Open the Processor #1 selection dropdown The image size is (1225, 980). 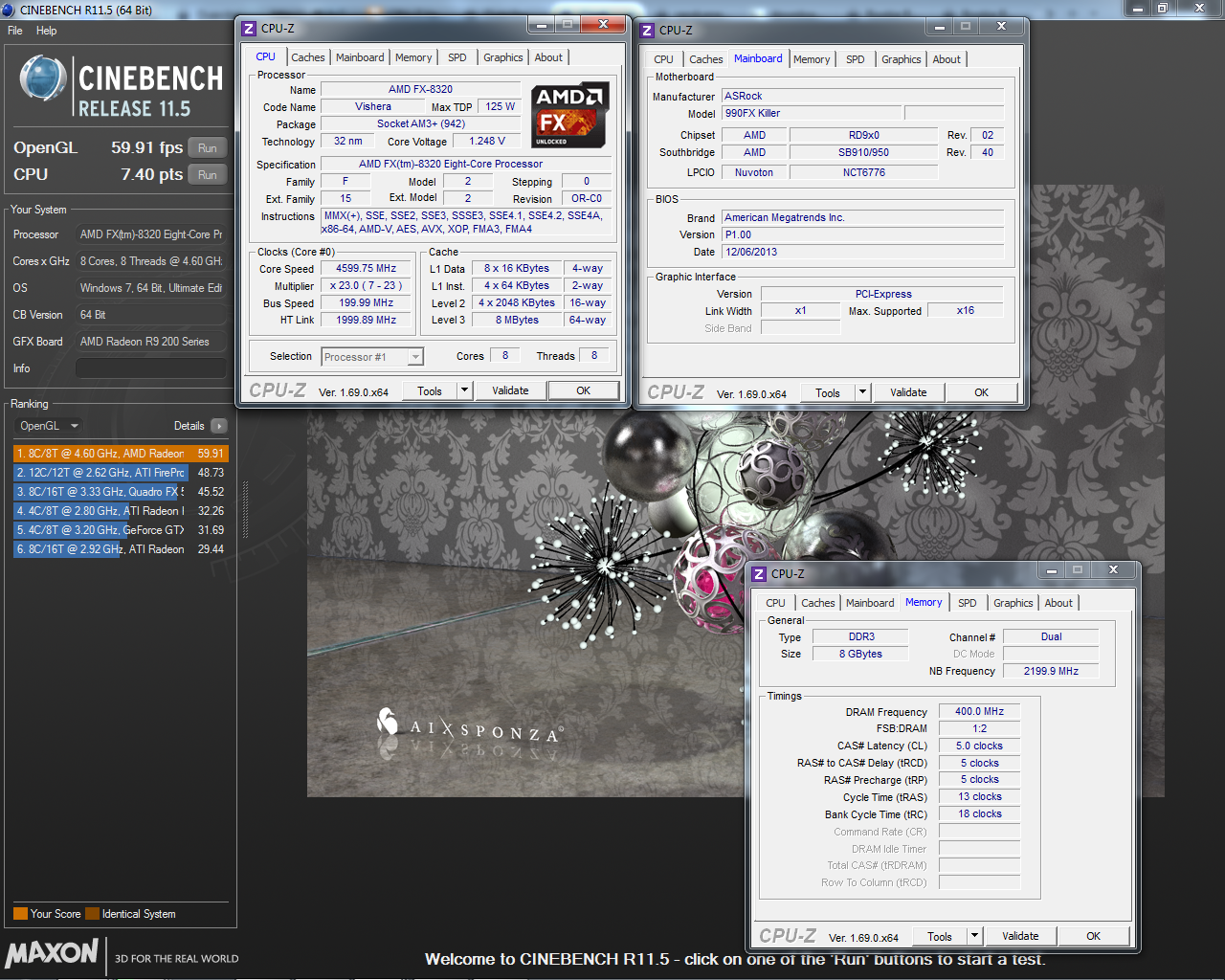tap(372, 357)
